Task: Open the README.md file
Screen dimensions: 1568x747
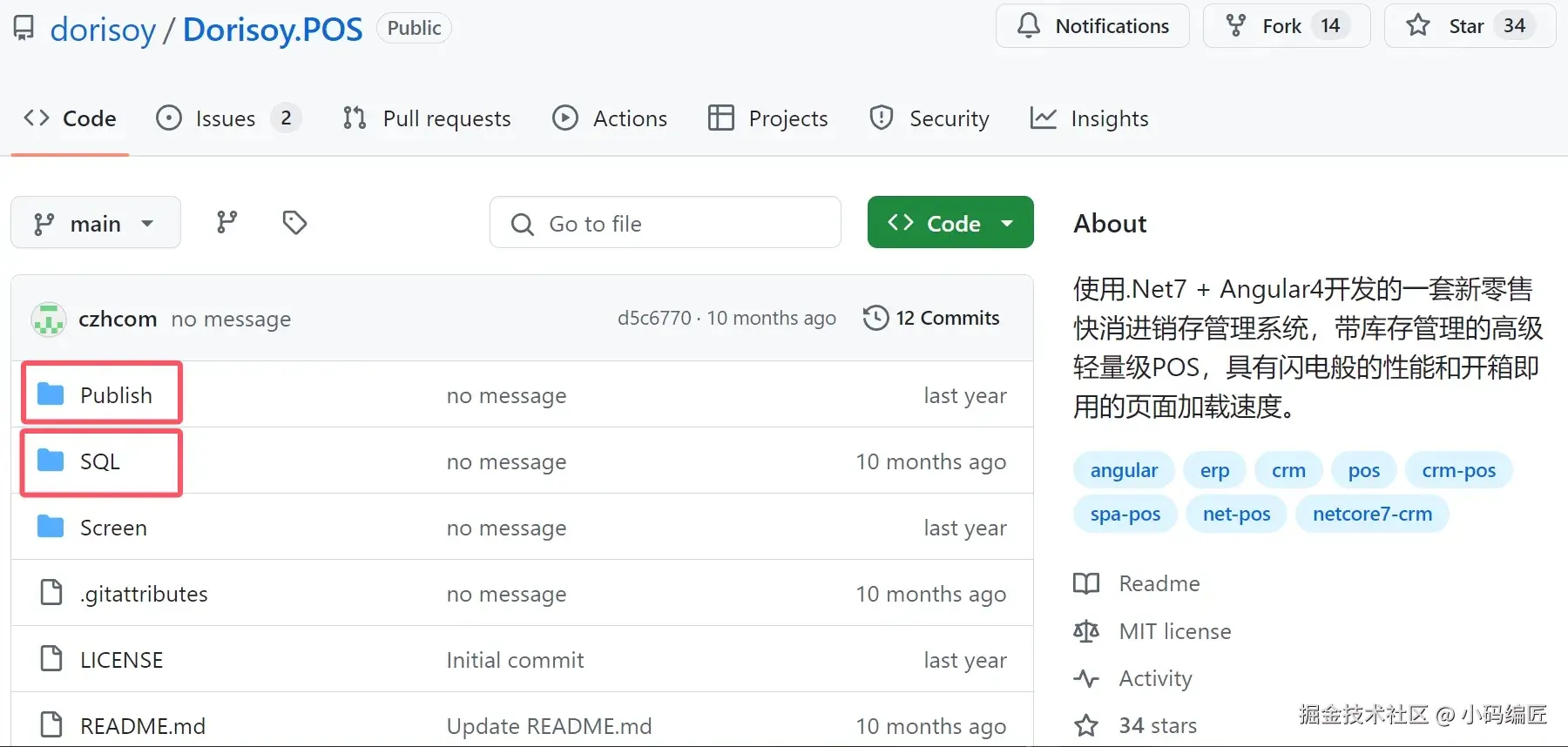Action: [x=143, y=726]
